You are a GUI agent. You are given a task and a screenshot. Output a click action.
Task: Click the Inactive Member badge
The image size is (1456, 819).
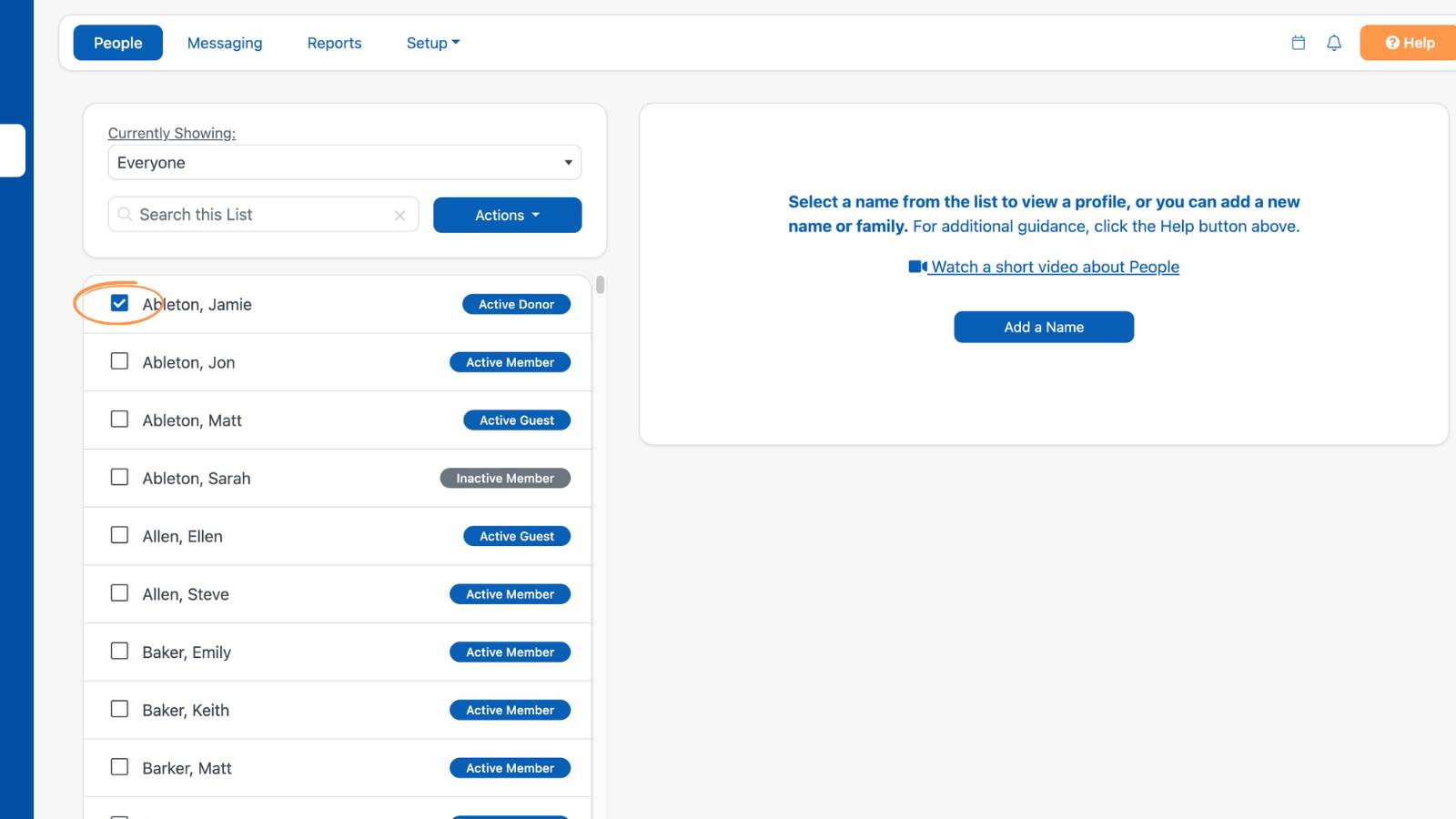pos(505,479)
